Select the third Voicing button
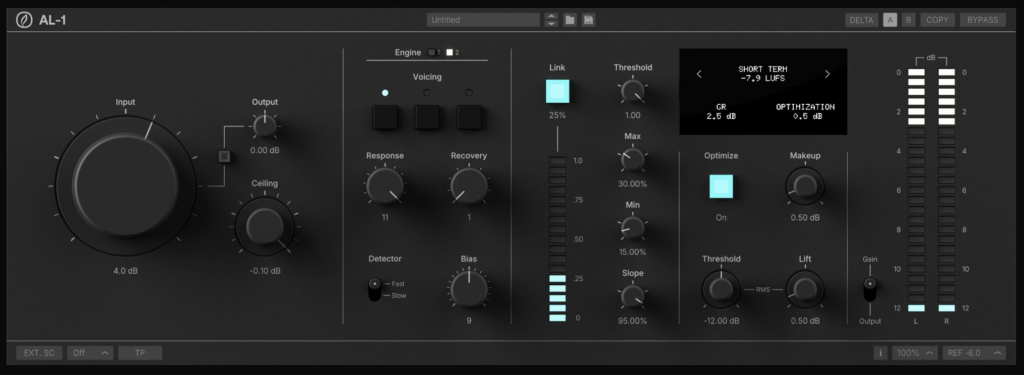 point(469,117)
